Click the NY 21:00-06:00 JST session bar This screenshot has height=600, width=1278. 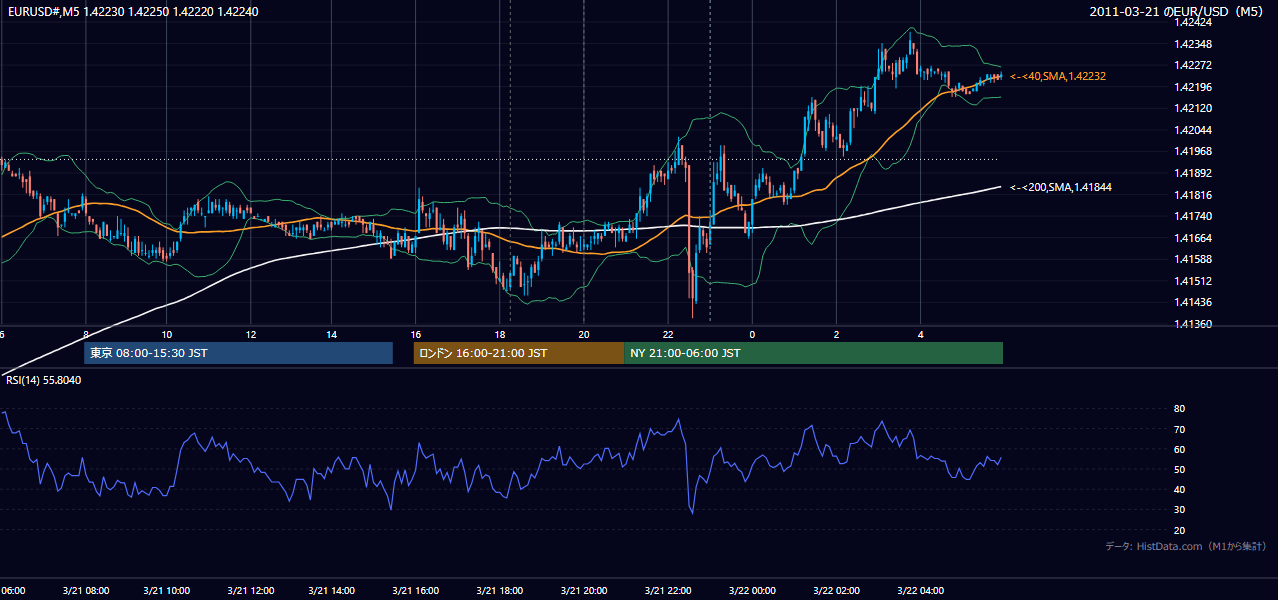813,353
